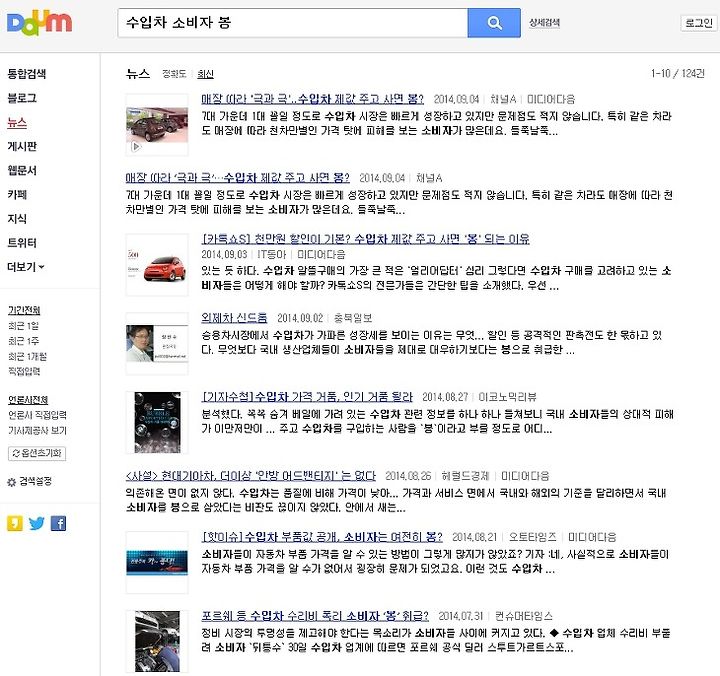Click the car repair thumbnail
The height and width of the screenshot is (676, 720).
(x=157, y=642)
